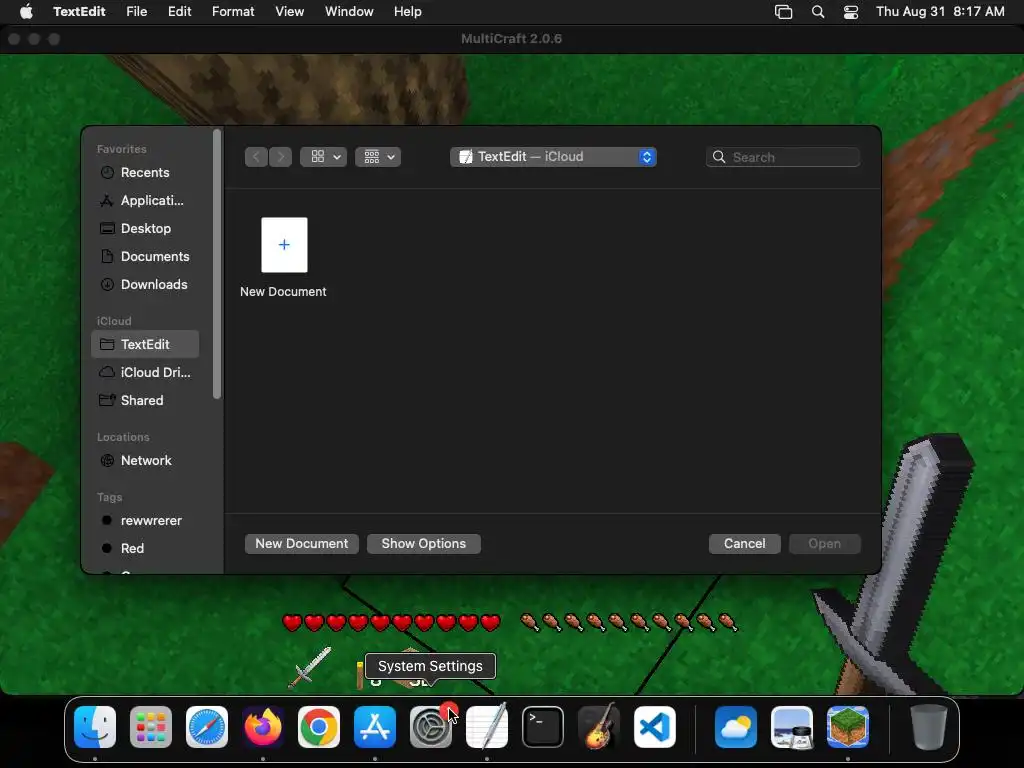
Task: Select TextEdit under iCloud
Action: (145, 344)
